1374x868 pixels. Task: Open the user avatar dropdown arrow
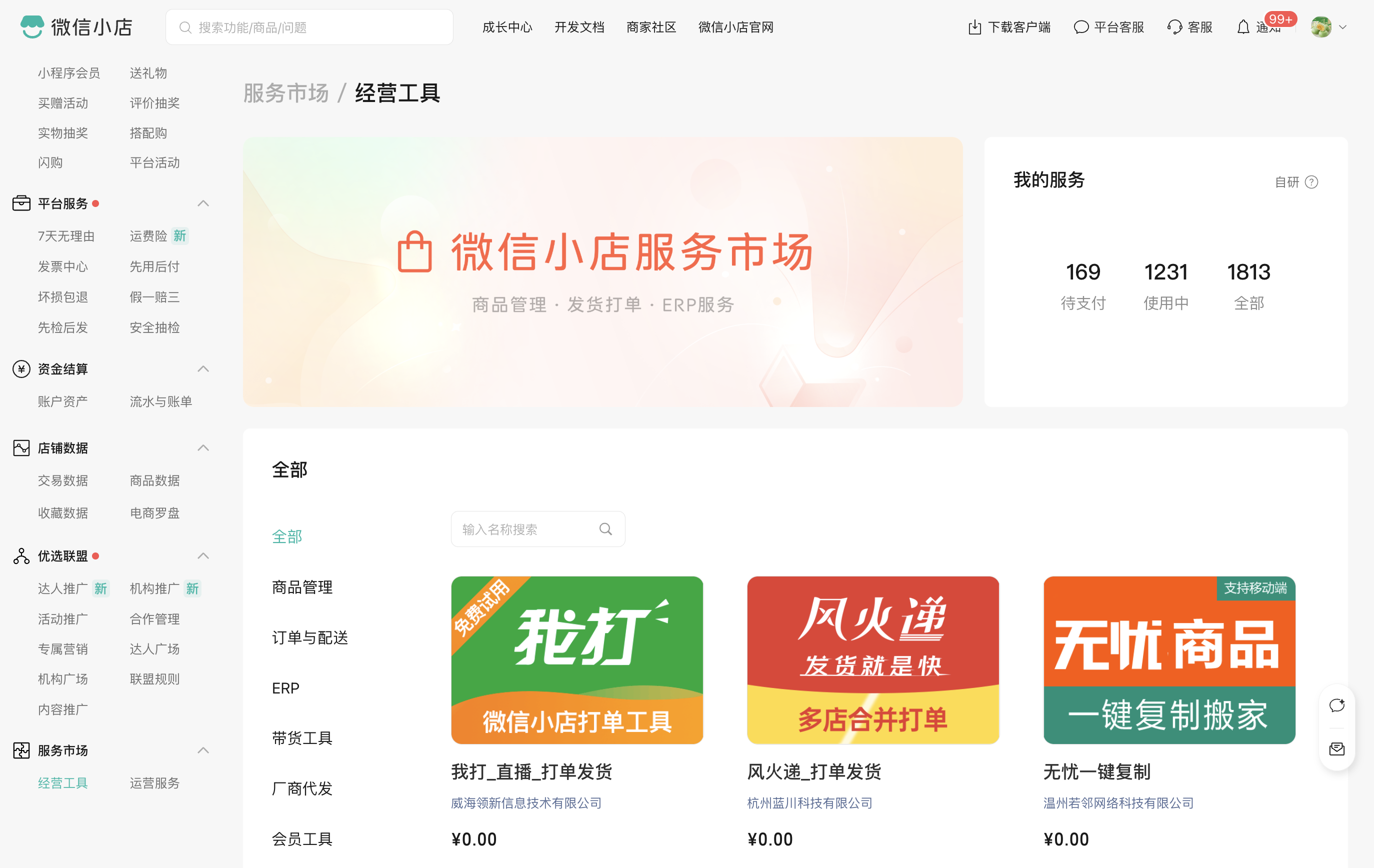pos(1342,27)
